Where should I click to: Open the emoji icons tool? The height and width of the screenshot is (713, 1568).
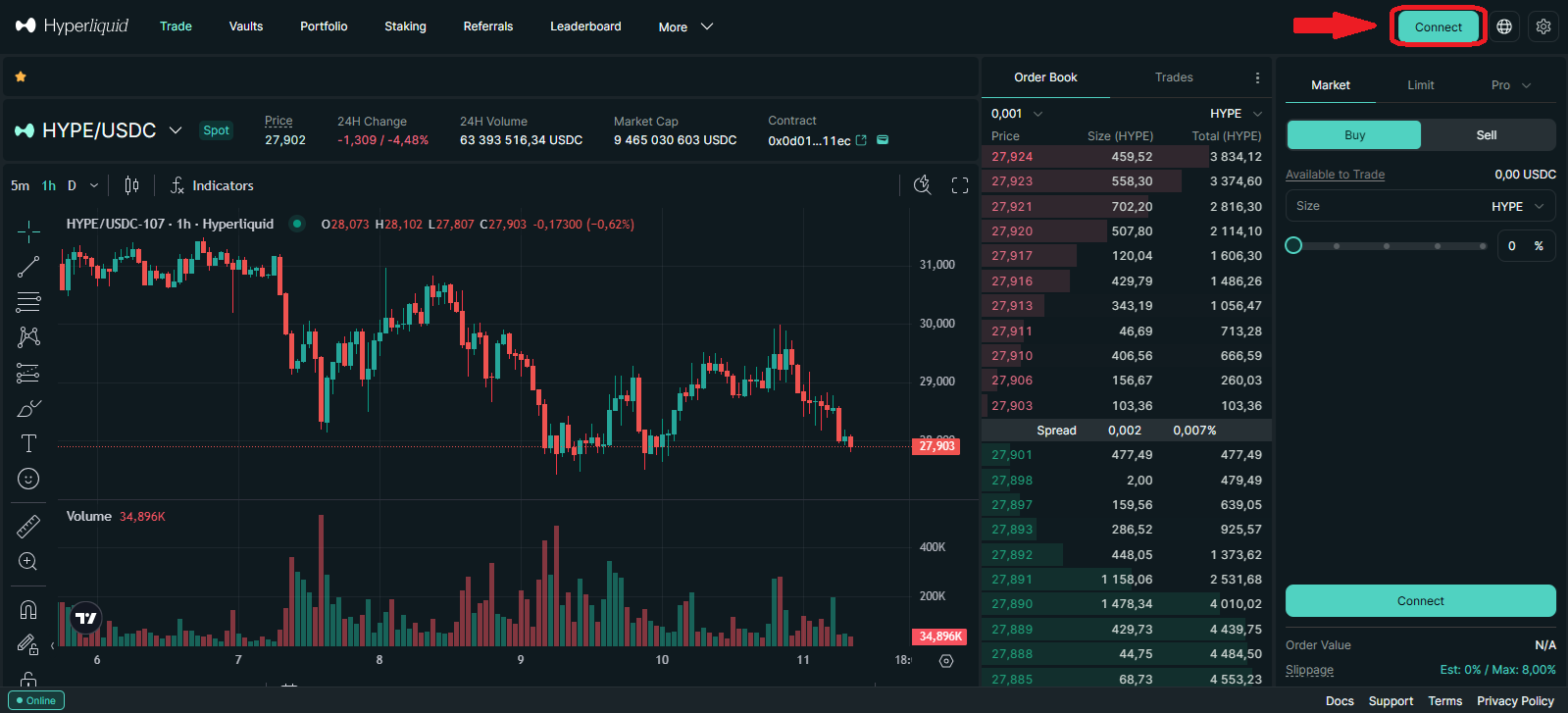tap(28, 479)
